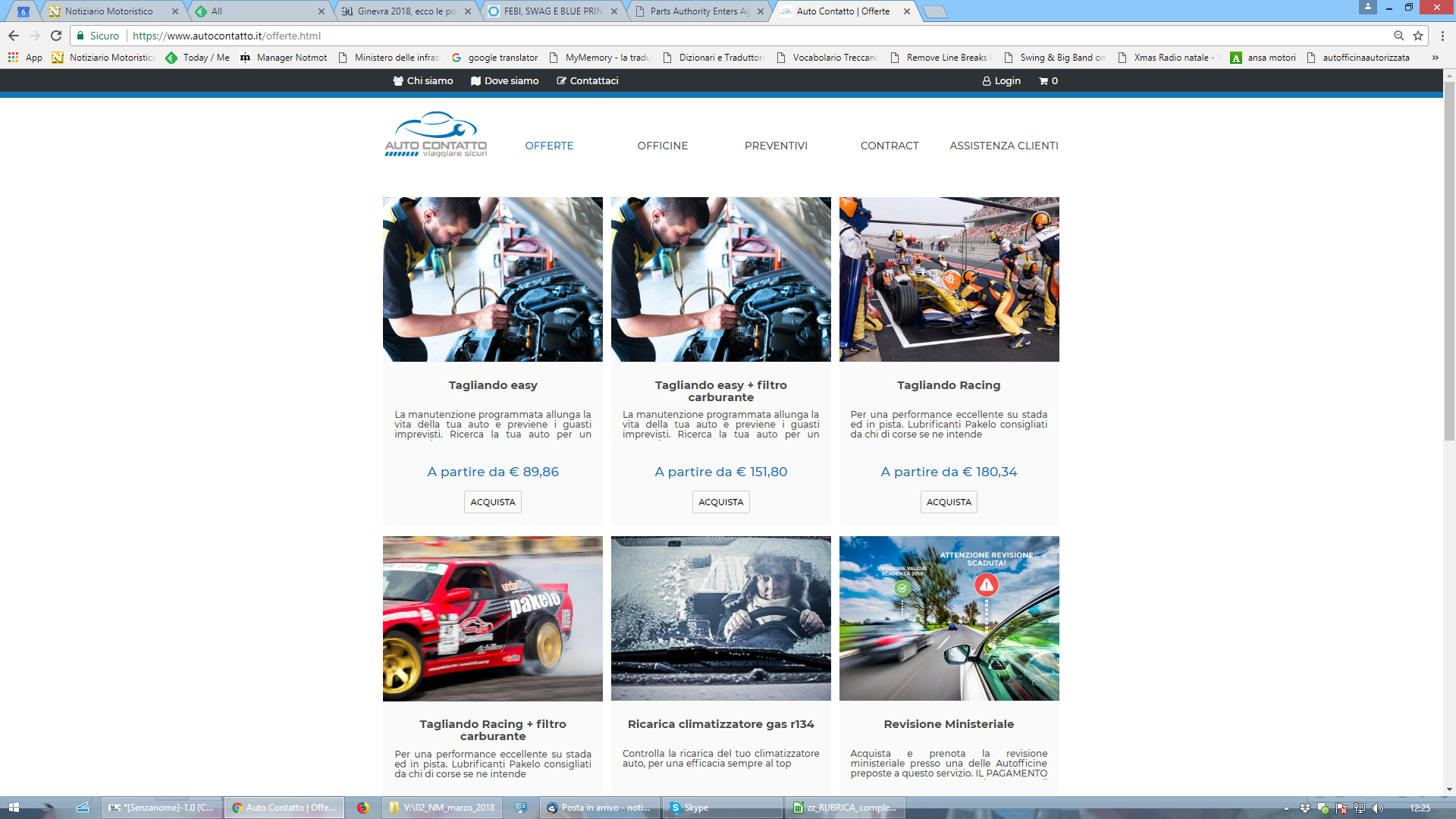This screenshot has height=819, width=1456.
Task: Open Revisione Ministeriale image
Action: point(949,619)
